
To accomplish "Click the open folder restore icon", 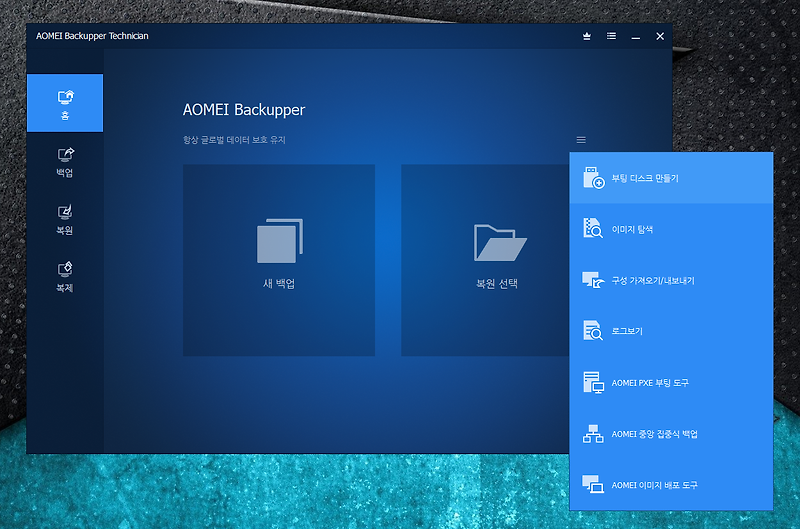I will coord(500,242).
